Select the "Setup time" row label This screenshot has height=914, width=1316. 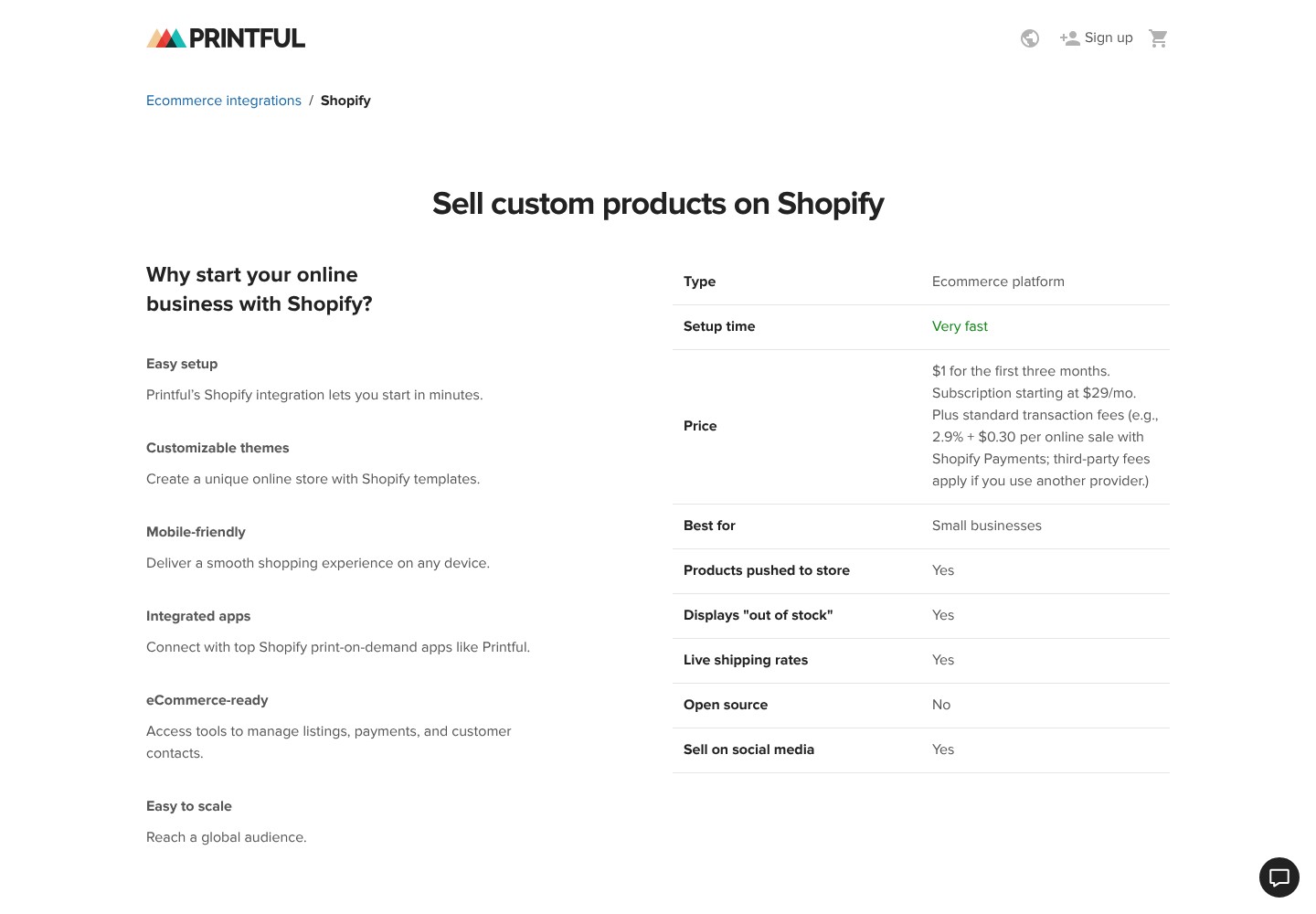719,326
